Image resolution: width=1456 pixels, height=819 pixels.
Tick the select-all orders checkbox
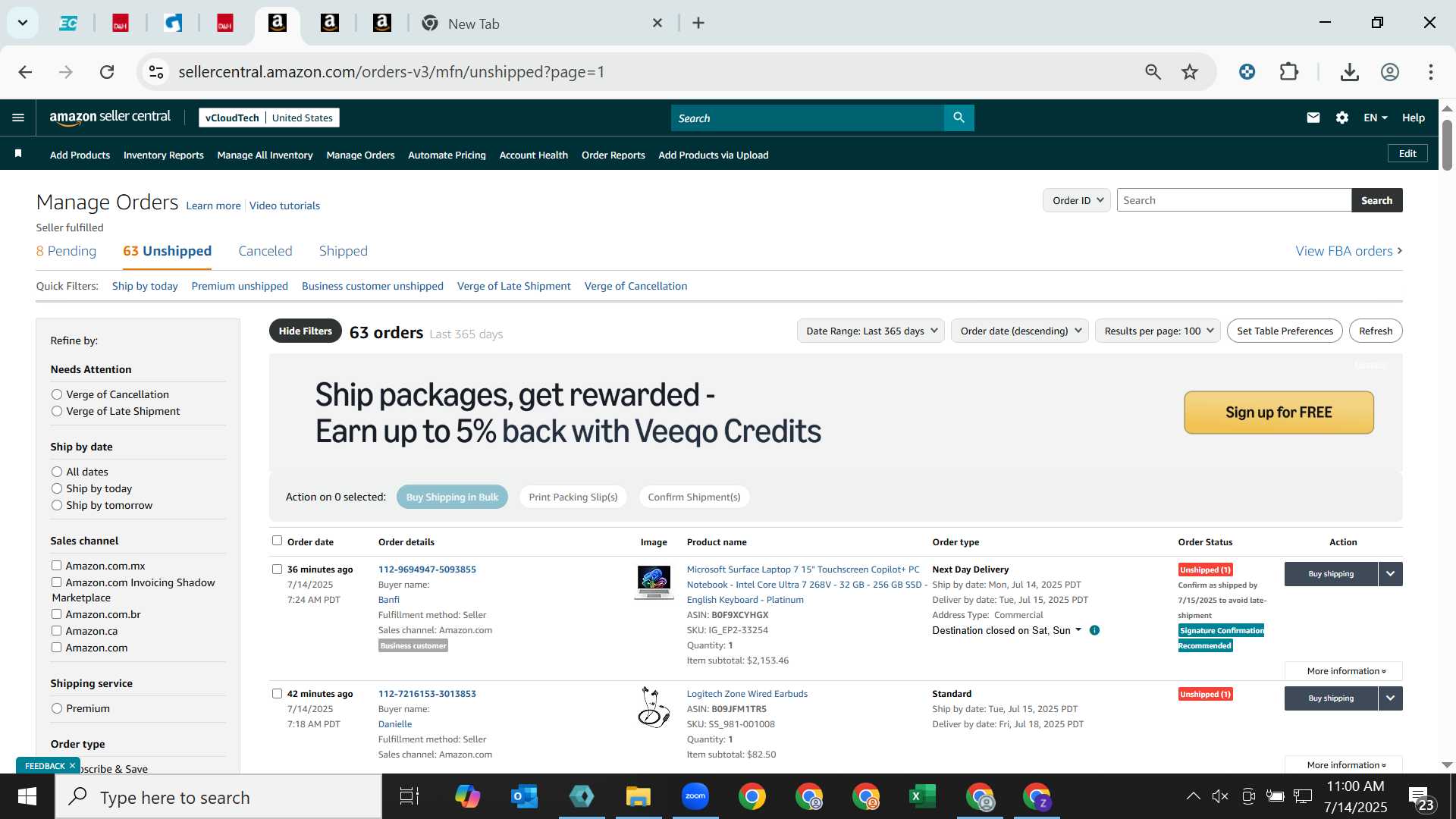pyautogui.click(x=277, y=541)
